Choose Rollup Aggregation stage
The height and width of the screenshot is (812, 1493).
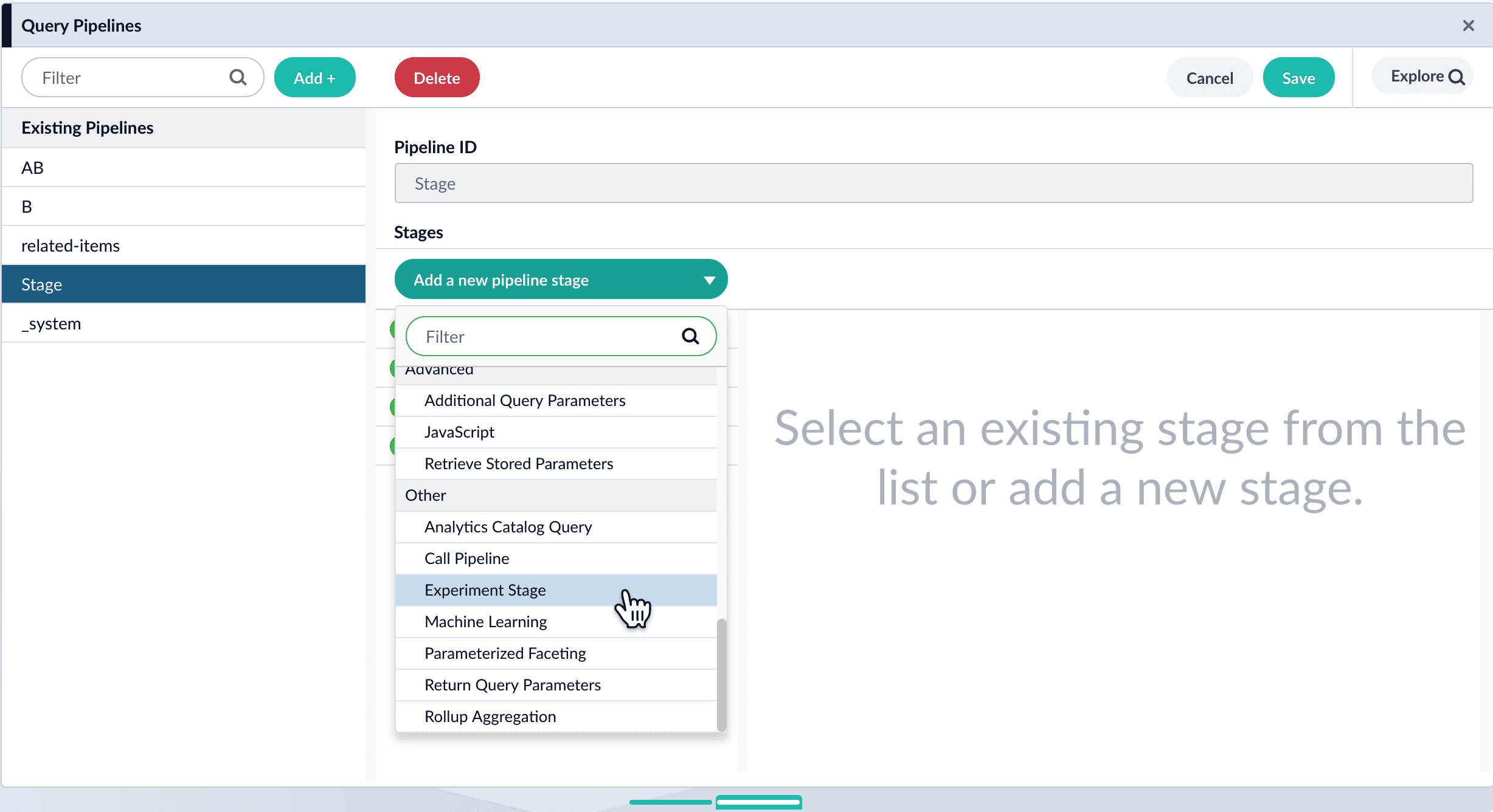[490, 717]
